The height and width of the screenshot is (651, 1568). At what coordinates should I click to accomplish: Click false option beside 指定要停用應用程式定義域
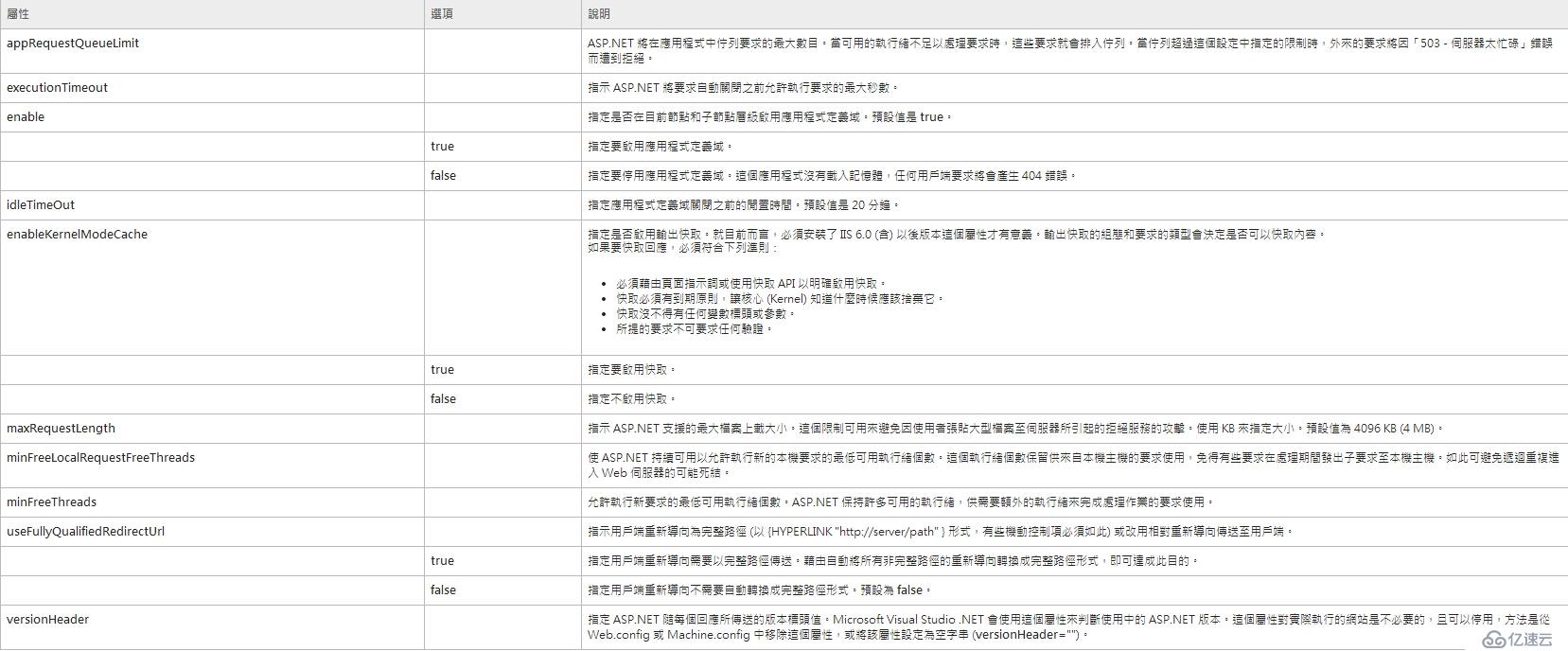pos(443,176)
